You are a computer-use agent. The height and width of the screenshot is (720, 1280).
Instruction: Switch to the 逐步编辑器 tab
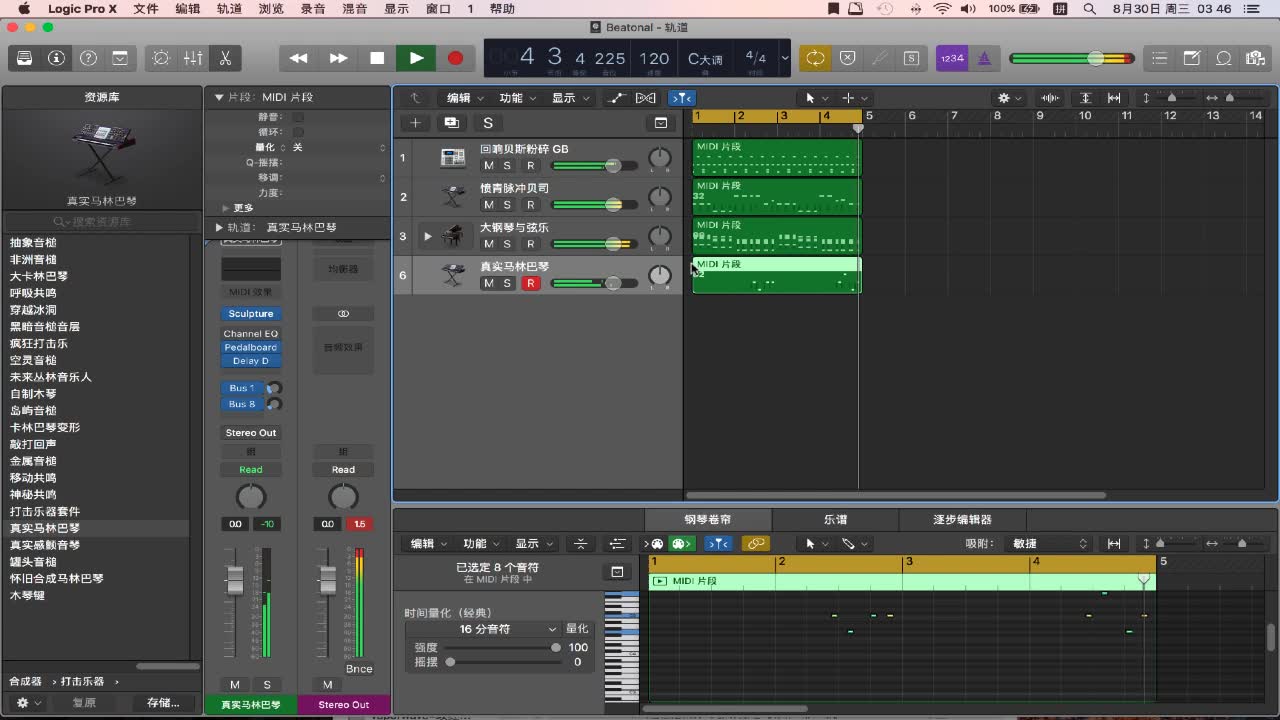962,520
